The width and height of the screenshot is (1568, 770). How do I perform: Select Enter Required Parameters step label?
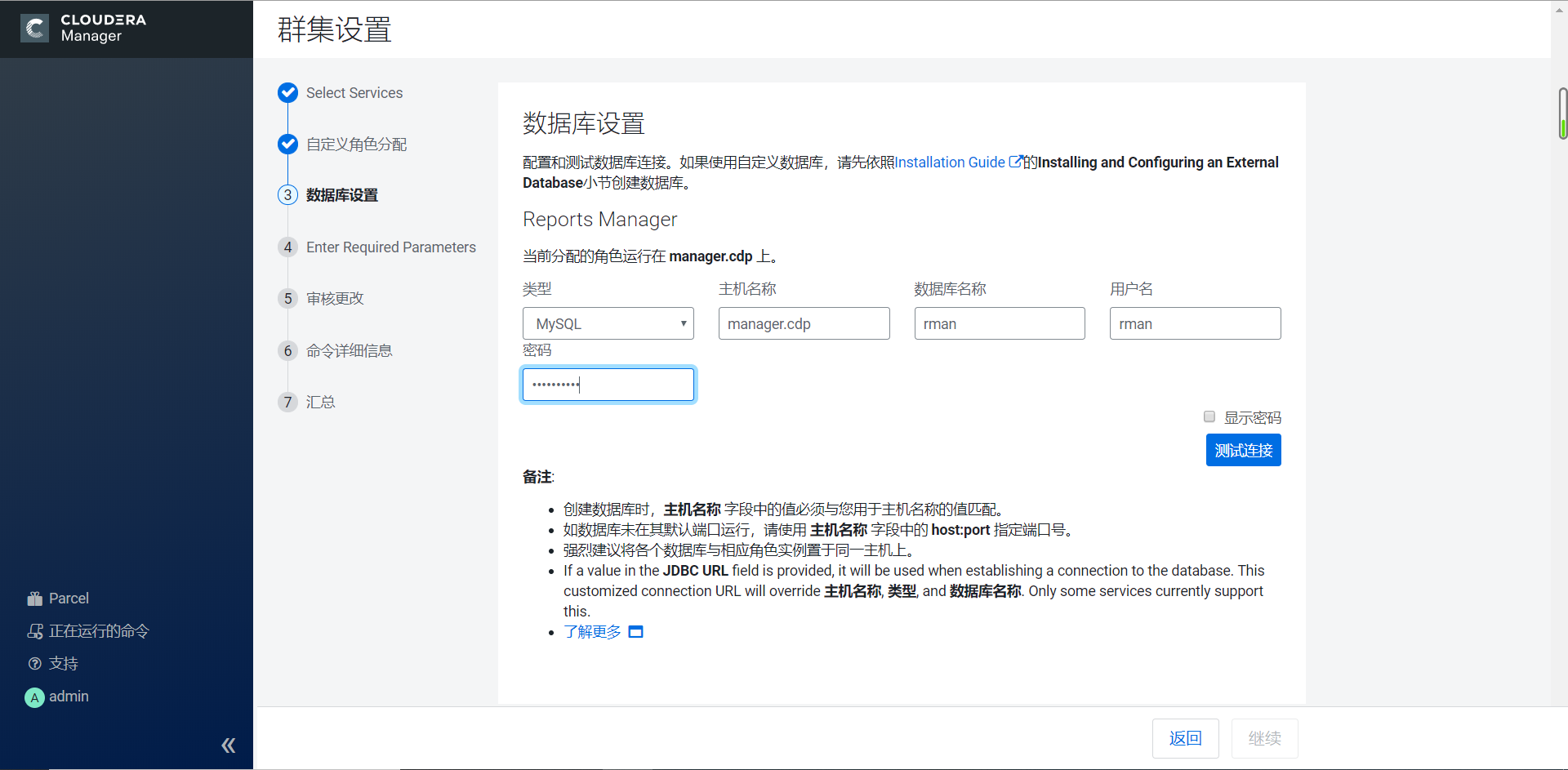391,247
